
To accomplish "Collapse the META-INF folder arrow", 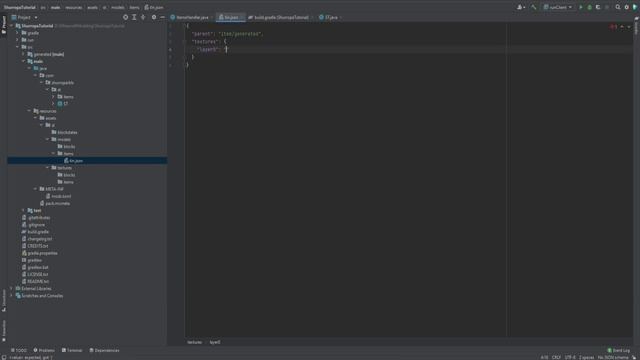I will tap(36, 189).
